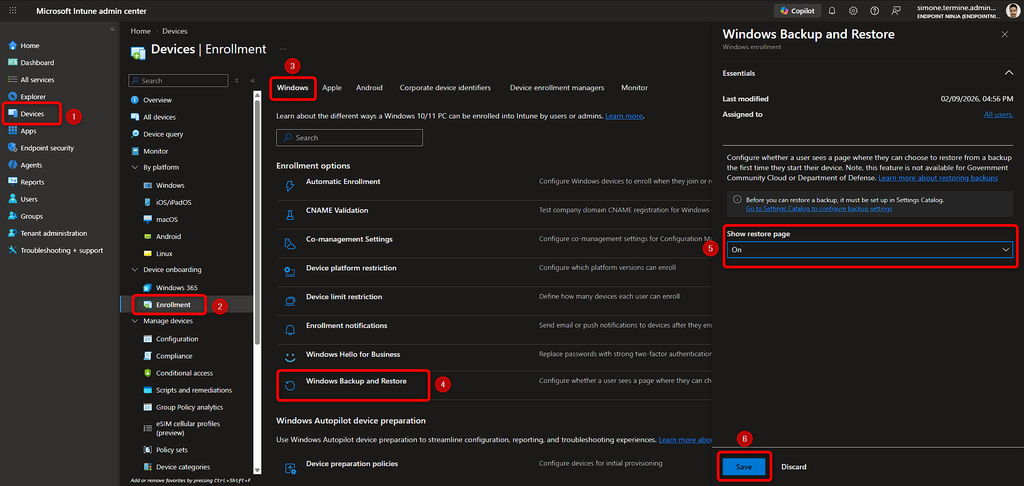Save the Windows Backup and Restore settings
The width and height of the screenshot is (1024, 486).
[x=744, y=467]
